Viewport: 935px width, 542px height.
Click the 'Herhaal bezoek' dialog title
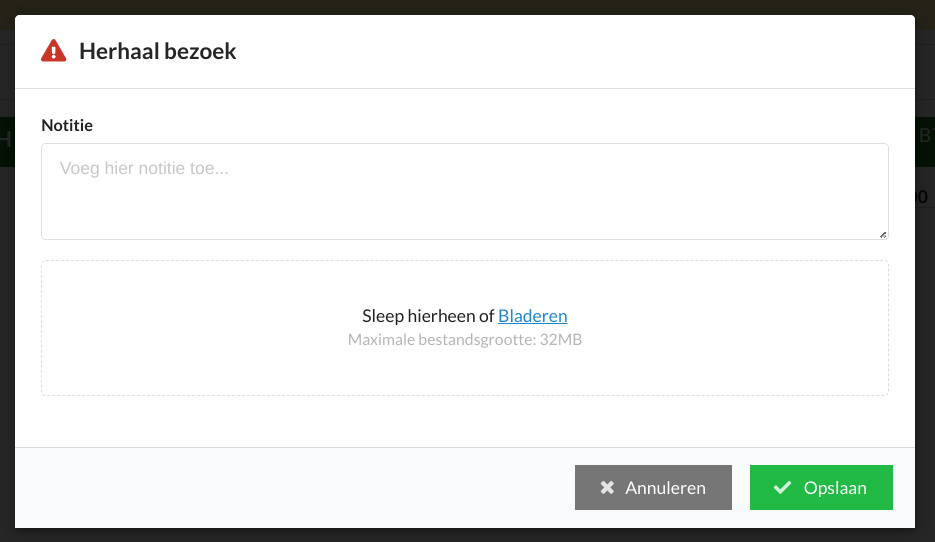tap(157, 51)
